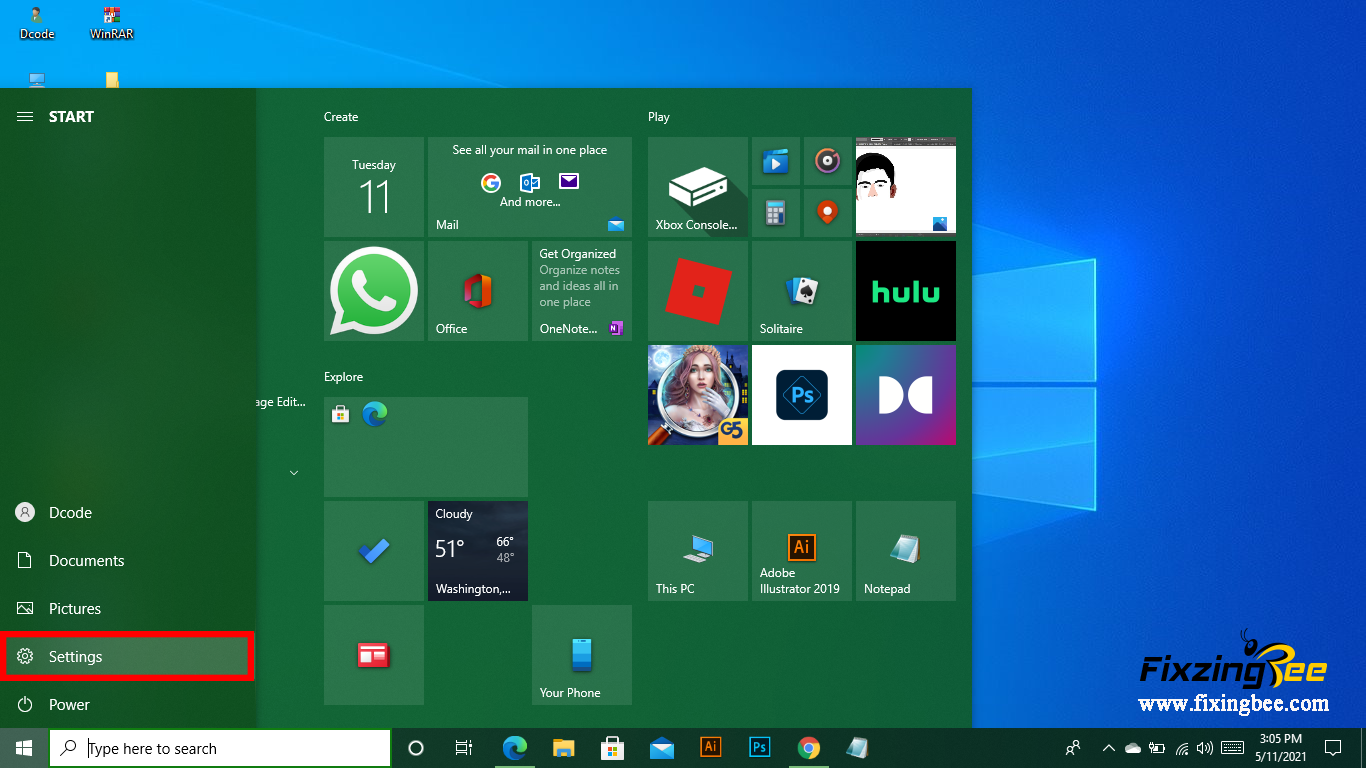Open the Dcode user account menu
Viewport: 1366px width, 768px height.
tap(70, 513)
